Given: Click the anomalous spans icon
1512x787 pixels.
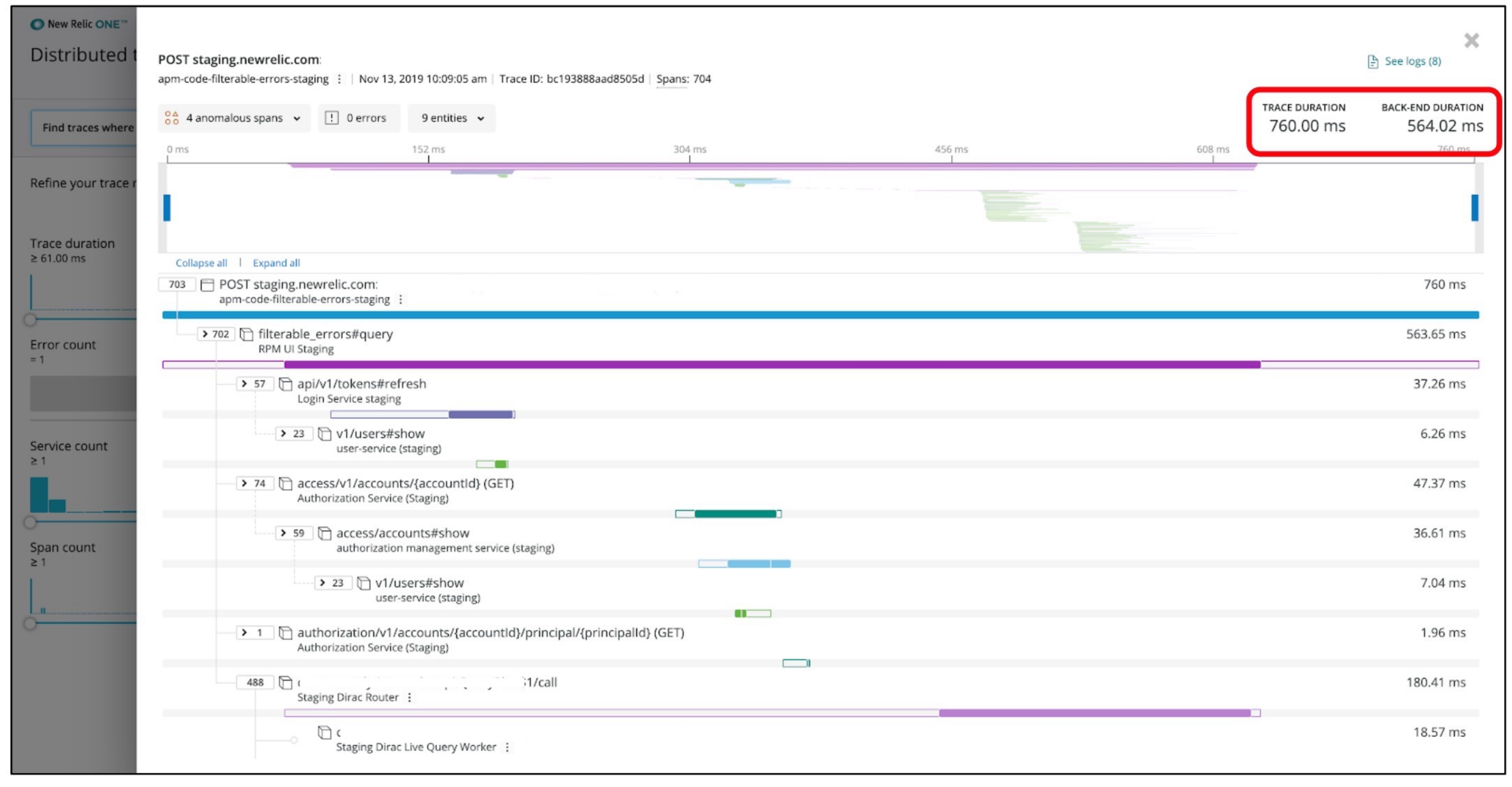Looking at the screenshot, I should pyautogui.click(x=171, y=118).
